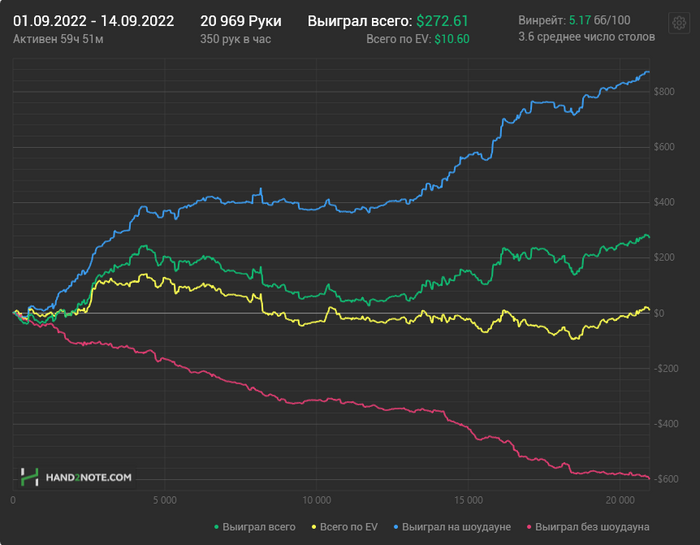This screenshot has height=545, width=700.
Task: Hide the 'Выиграл без шоудауна' series label
Action: pos(592,526)
